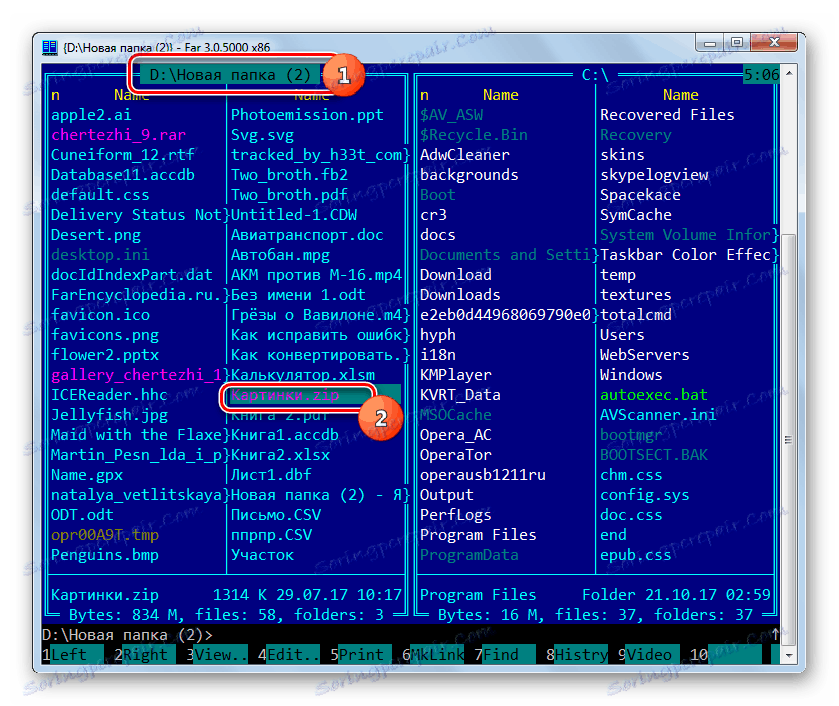The width and height of the screenshot is (839, 706).
Task: Select the Users folder
Action: point(622,335)
